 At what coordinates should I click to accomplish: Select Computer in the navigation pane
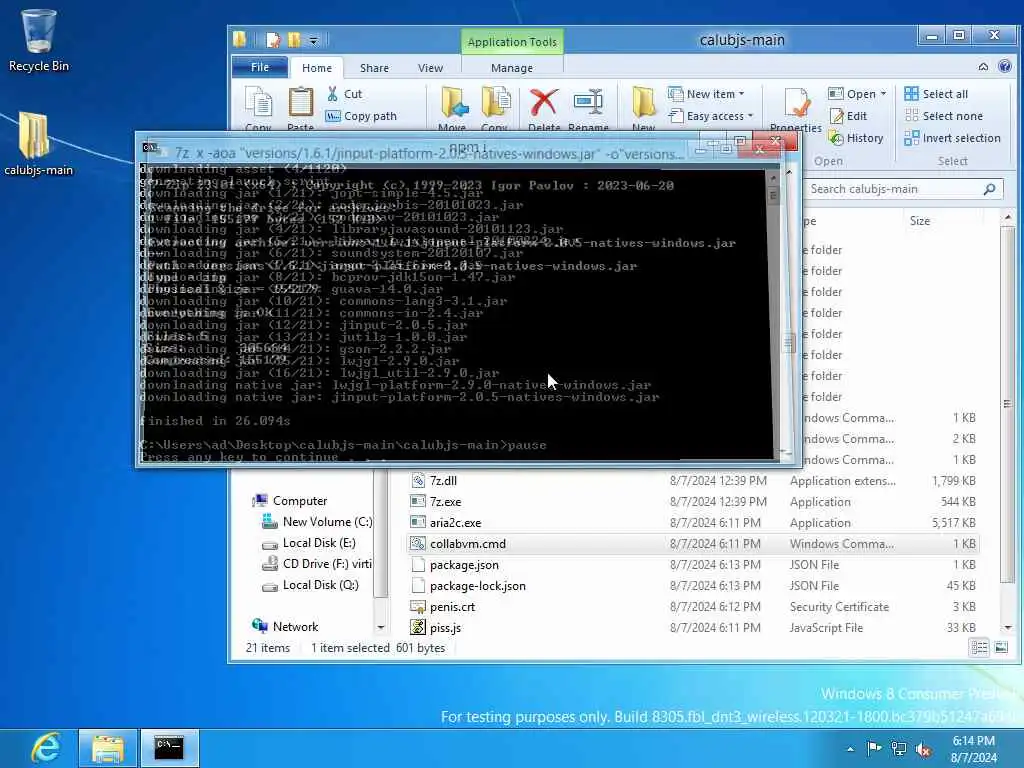point(289,501)
